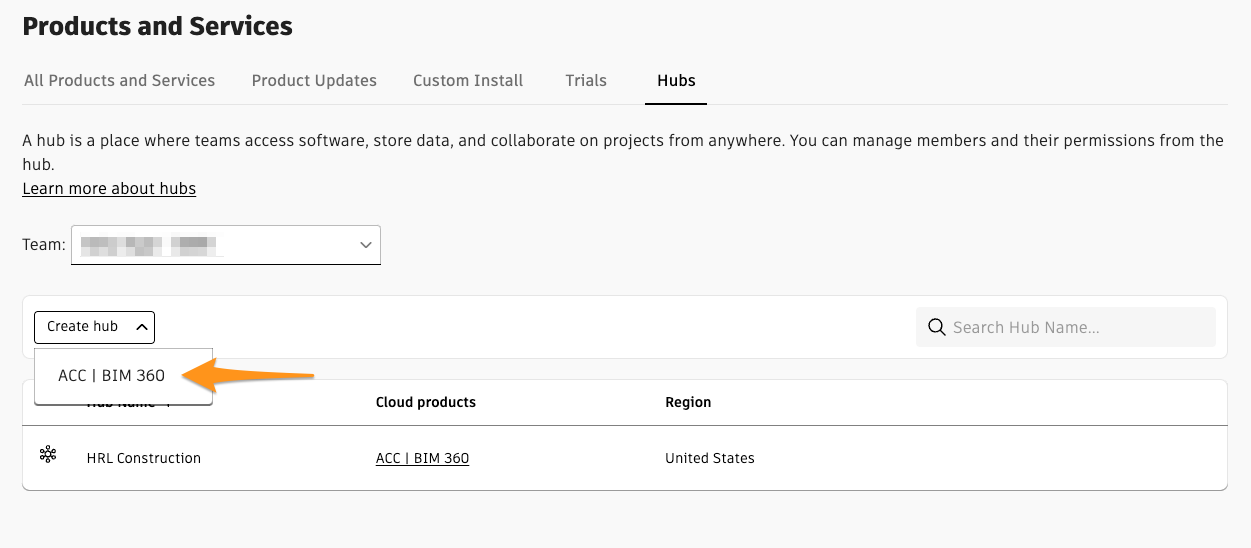Screen dimensions: 1251x548
Task: Open the ACC | BIM 360 link in the HRL row
Action: pos(422,458)
